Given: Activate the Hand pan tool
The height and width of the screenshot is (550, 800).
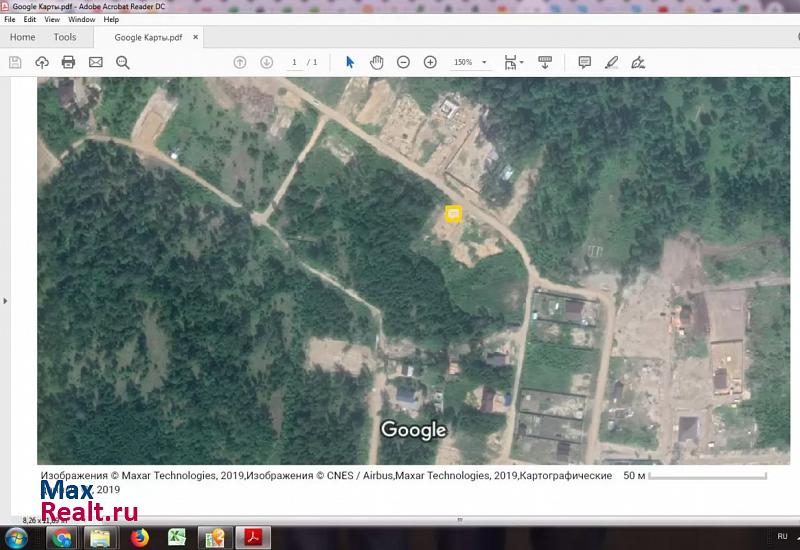Looking at the screenshot, I should pos(377,62).
